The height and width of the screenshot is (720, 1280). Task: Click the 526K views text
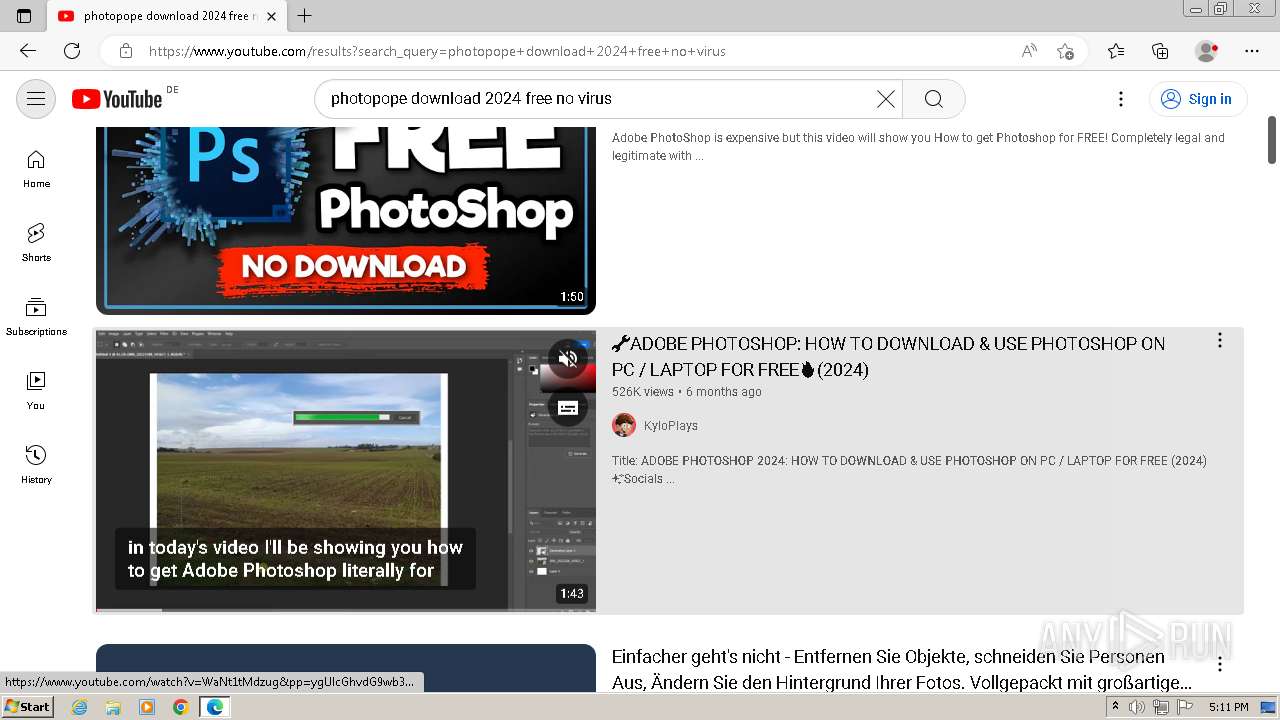click(x=643, y=392)
